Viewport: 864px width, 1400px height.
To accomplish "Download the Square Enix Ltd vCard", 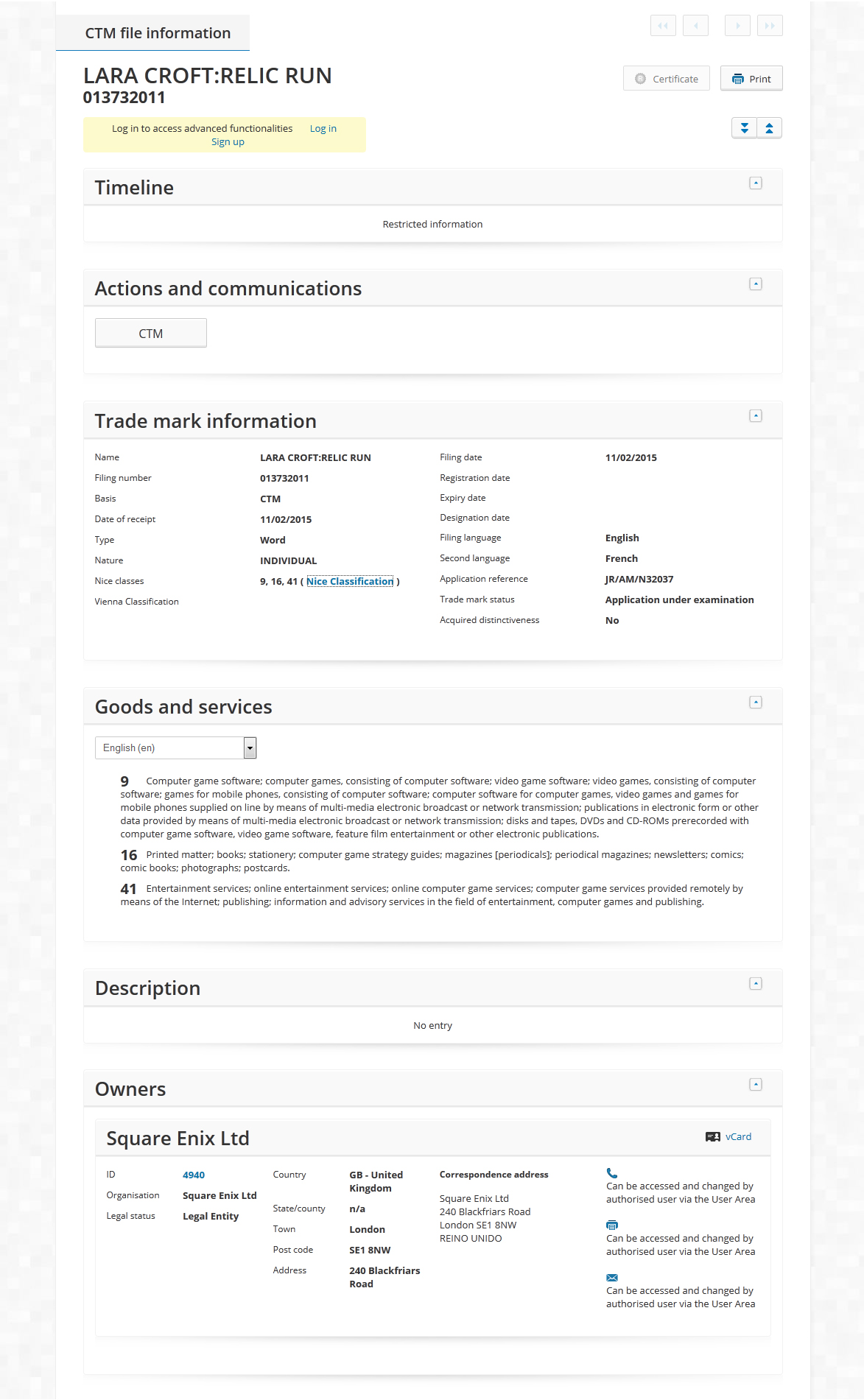I will [x=729, y=1136].
